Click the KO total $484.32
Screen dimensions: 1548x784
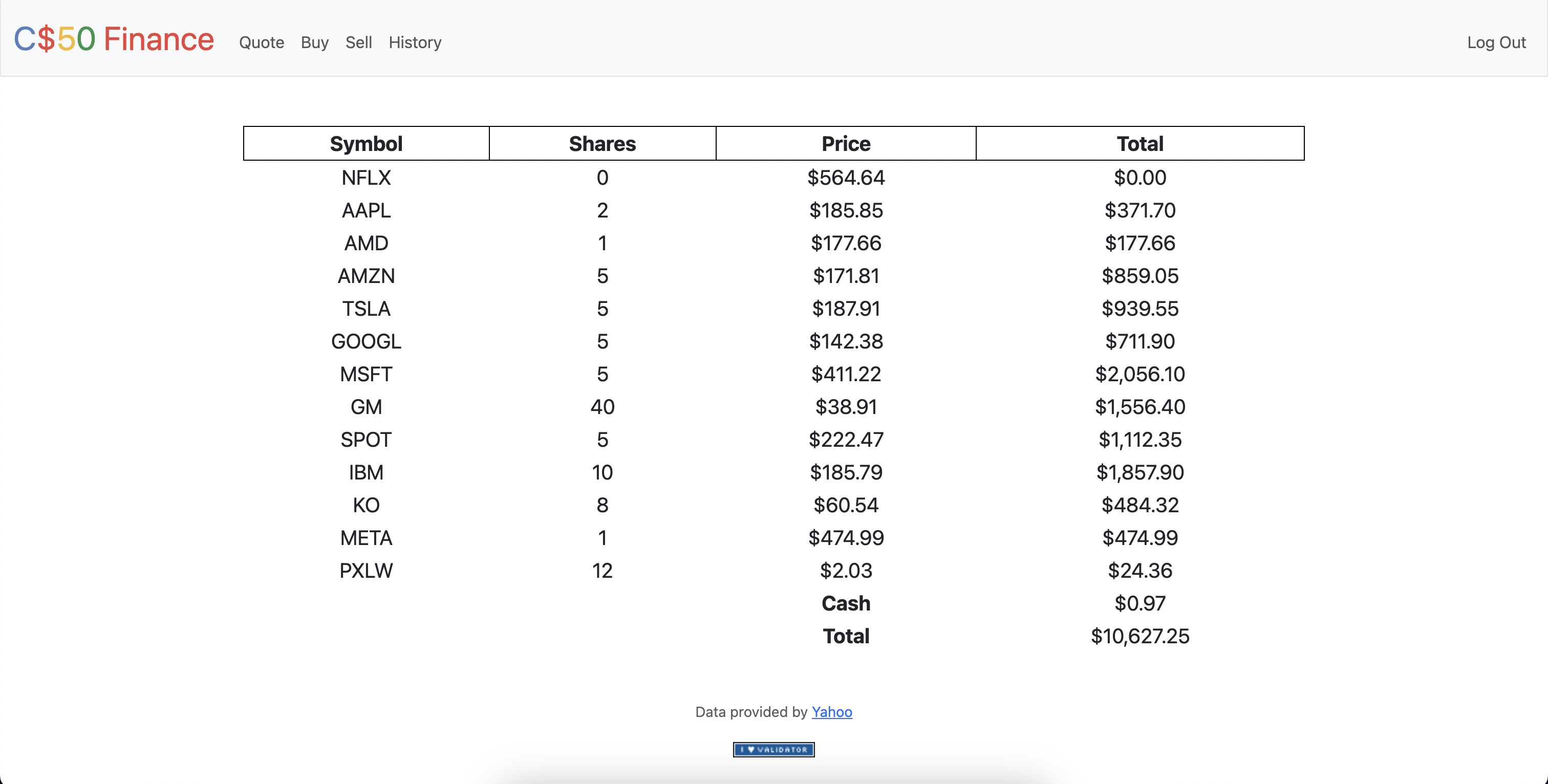click(1139, 505)
